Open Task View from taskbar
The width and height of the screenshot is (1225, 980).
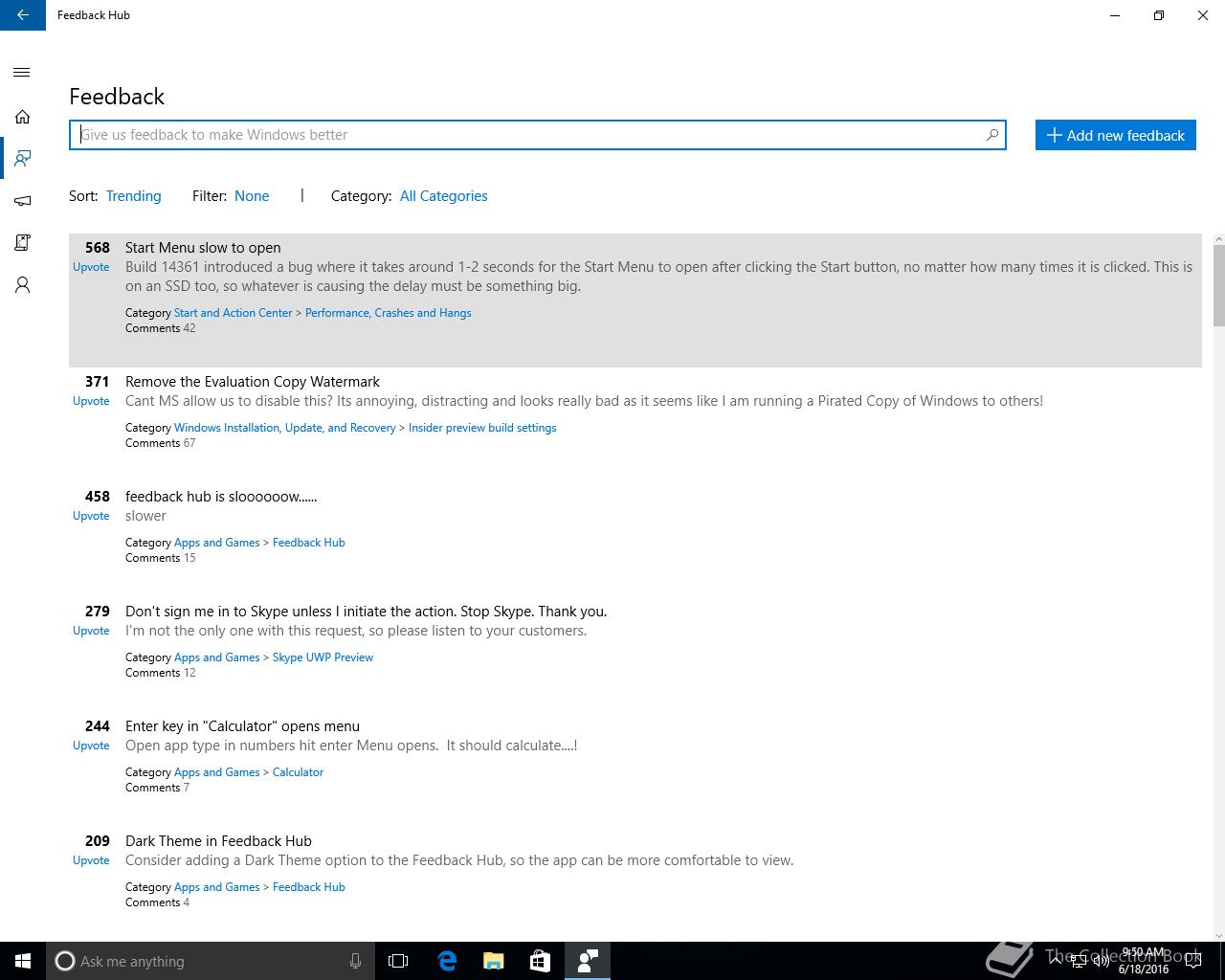[398, 961]
